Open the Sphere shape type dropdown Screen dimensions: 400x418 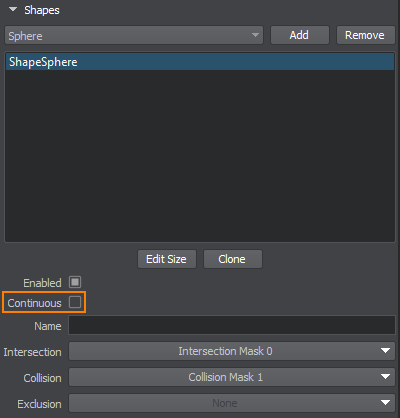coord(134,35)
